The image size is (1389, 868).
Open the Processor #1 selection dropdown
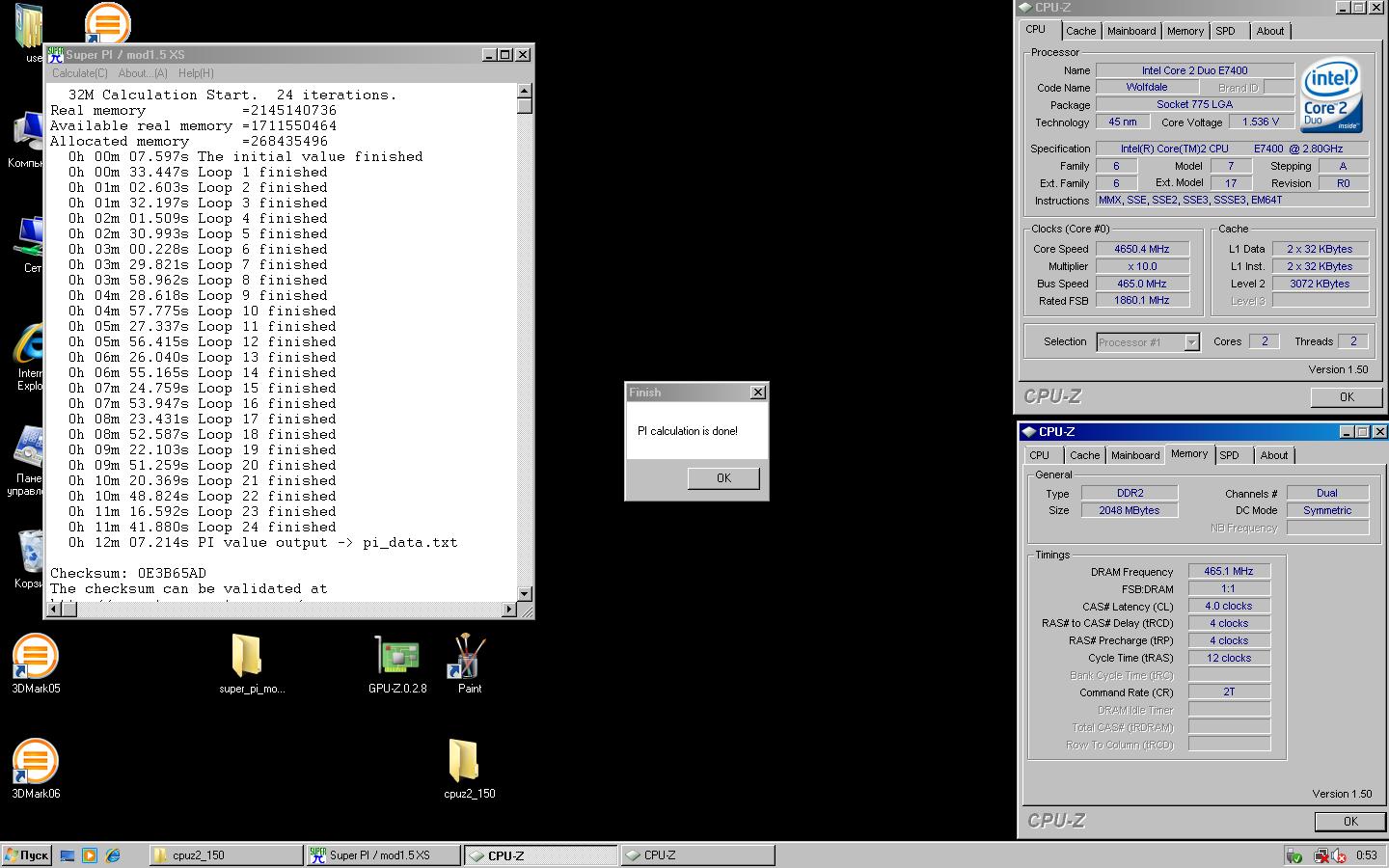pyautogui.click(x=1148, y=342)
